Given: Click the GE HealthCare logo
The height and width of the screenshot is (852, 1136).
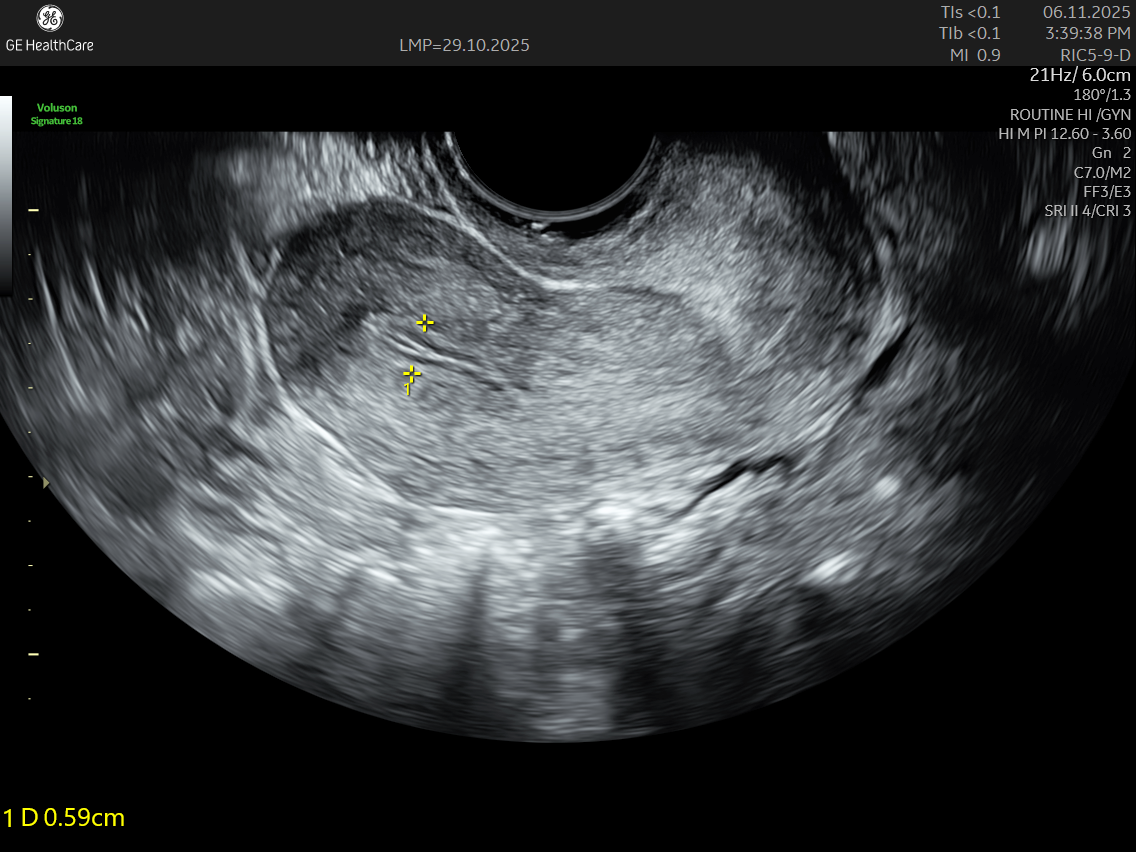Looking at the screenshot, I should (49, 29).
